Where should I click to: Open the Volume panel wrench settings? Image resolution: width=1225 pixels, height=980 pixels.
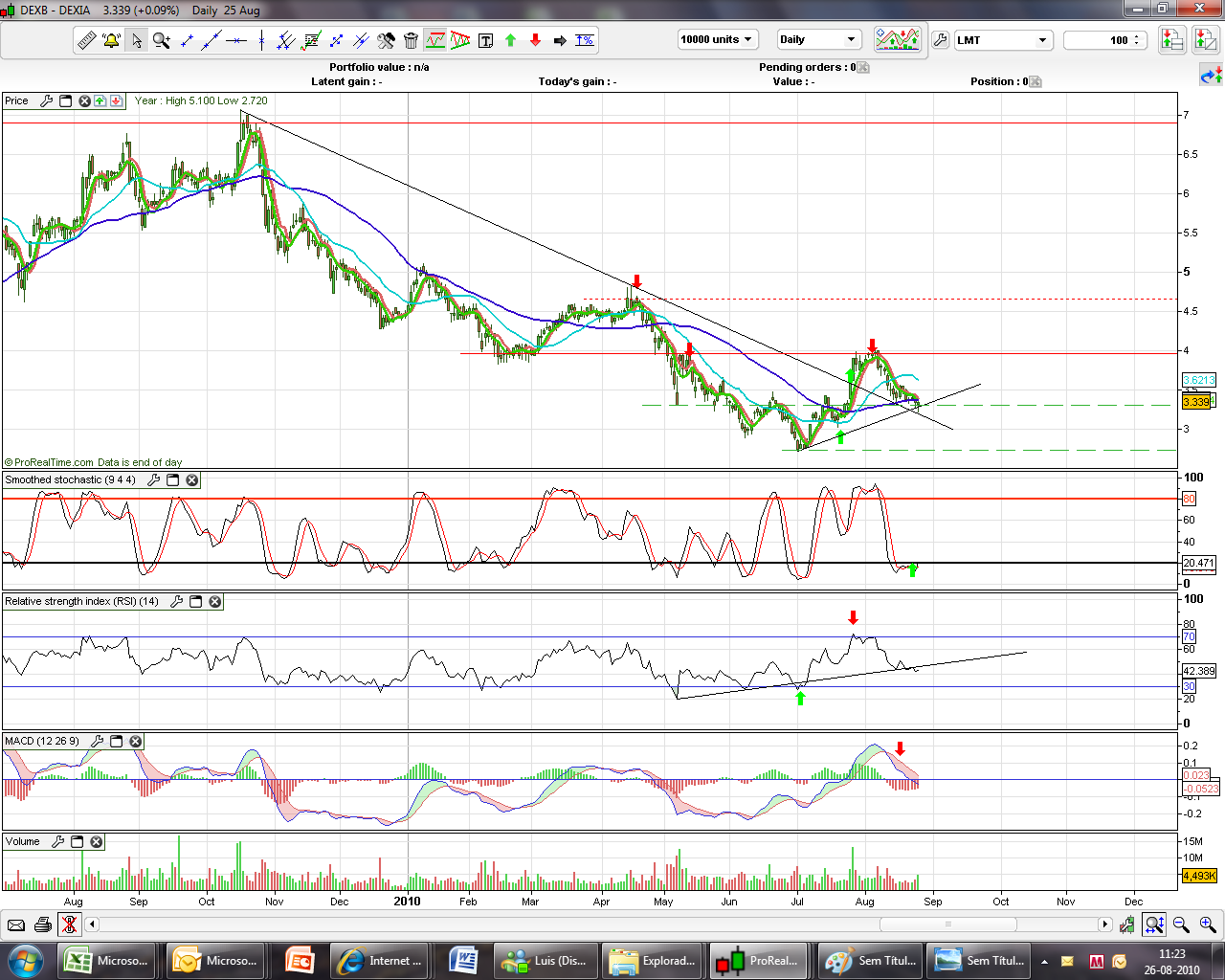pos(58,841)
